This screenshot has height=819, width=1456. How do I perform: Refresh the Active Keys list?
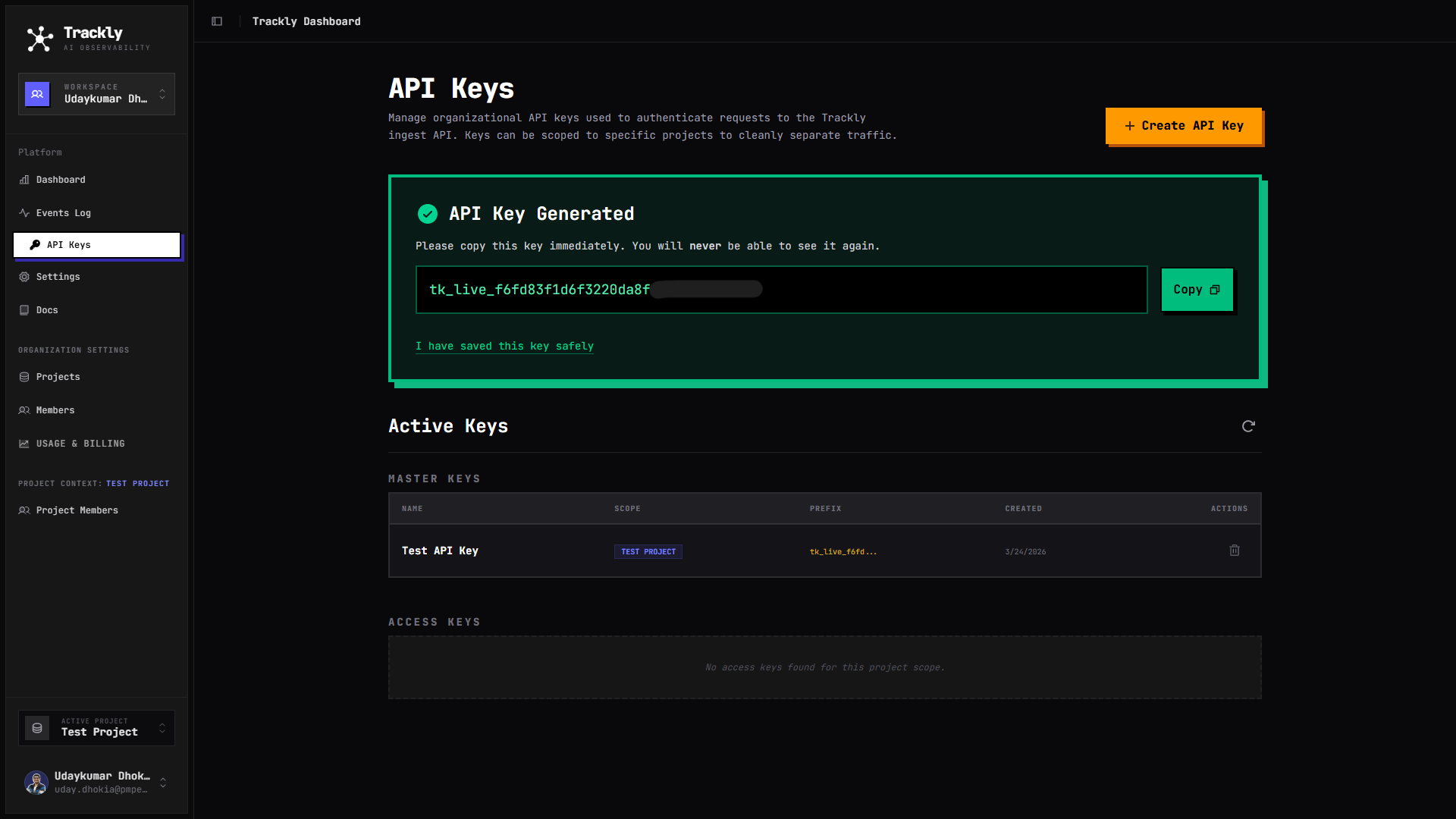click(x=1248, y=426)
